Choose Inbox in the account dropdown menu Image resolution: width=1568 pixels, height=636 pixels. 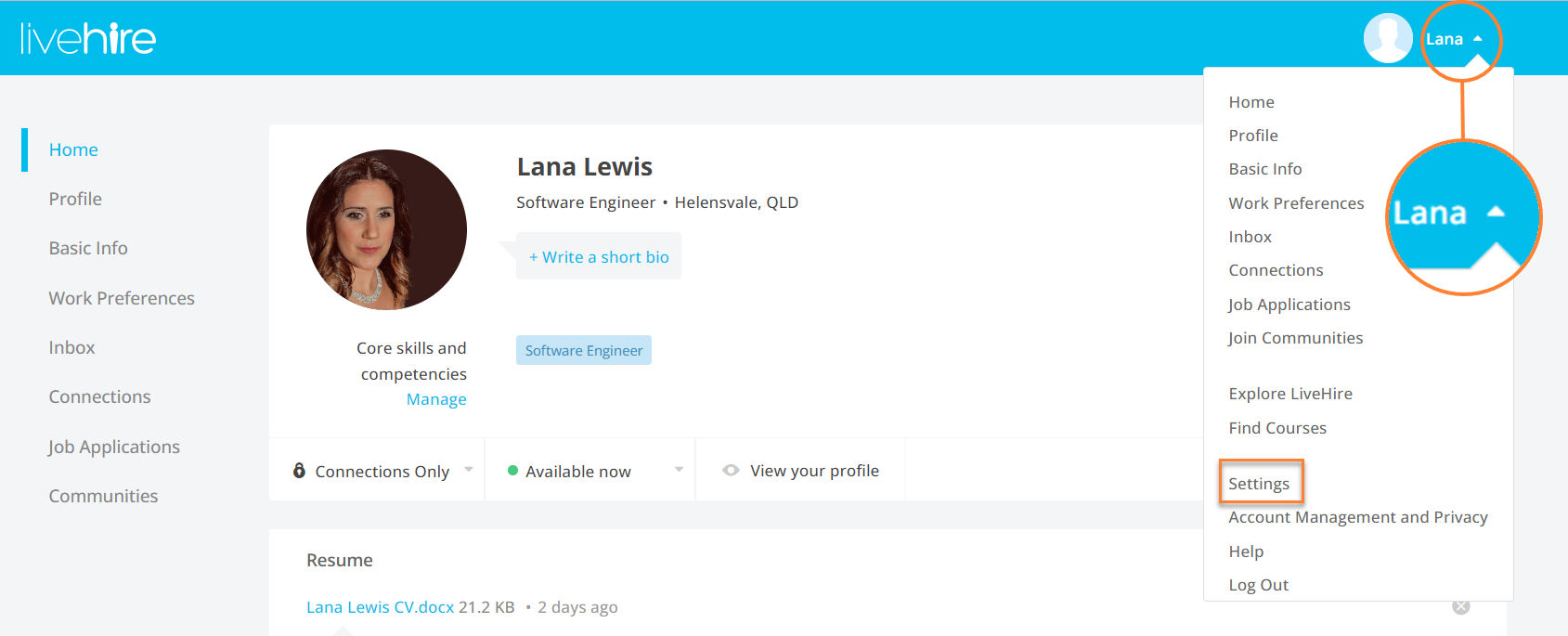[x=1250, y=237]
